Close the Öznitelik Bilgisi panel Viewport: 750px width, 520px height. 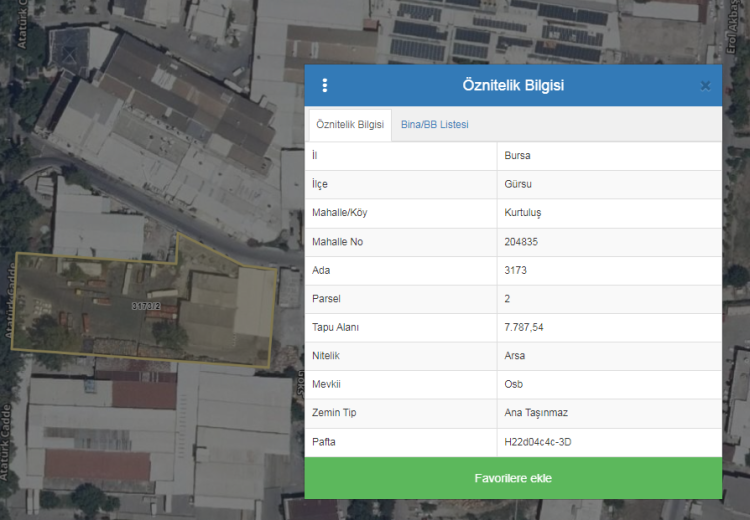(705, 86)
